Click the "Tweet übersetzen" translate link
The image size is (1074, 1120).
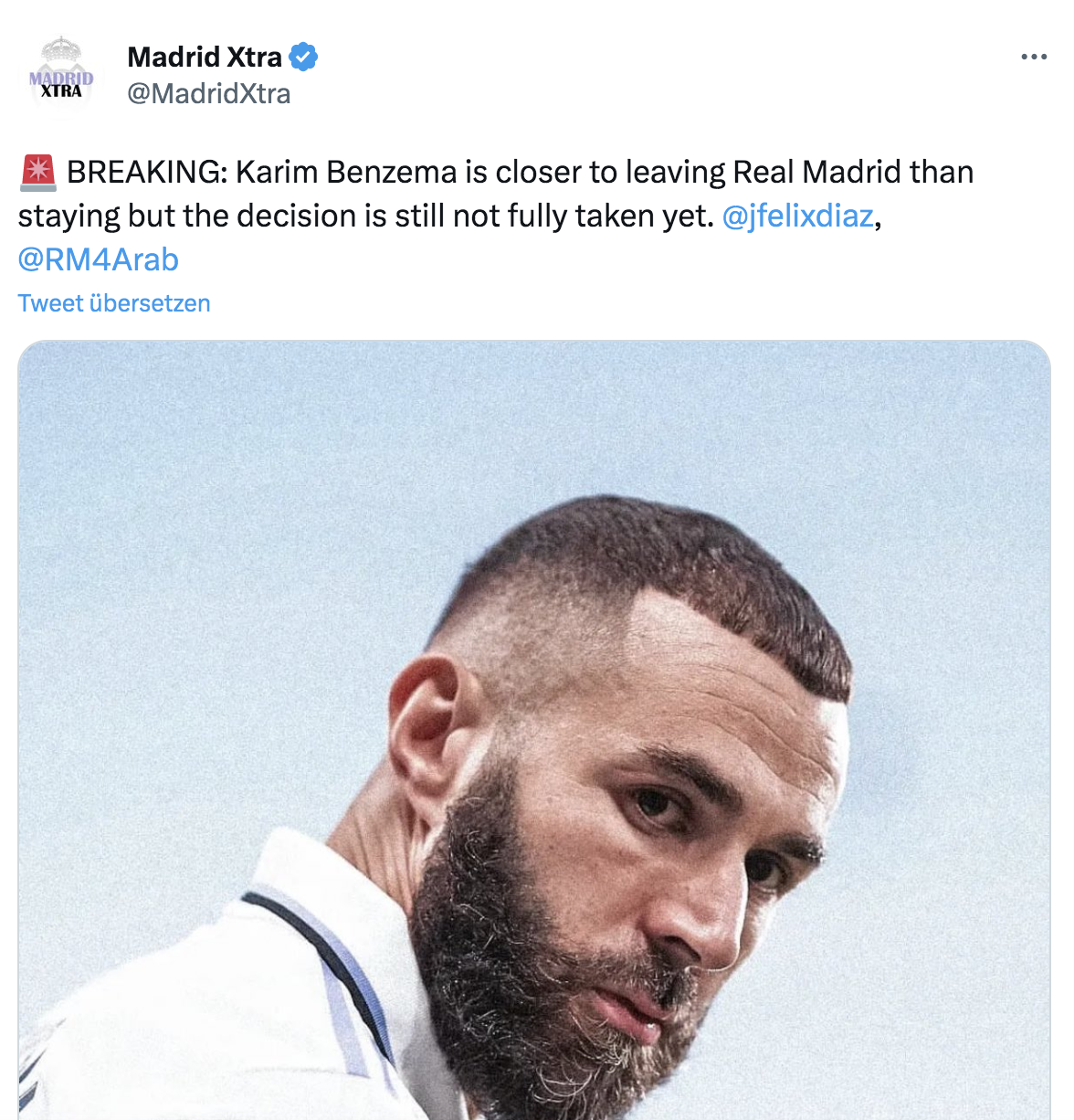tap(114, 303)
